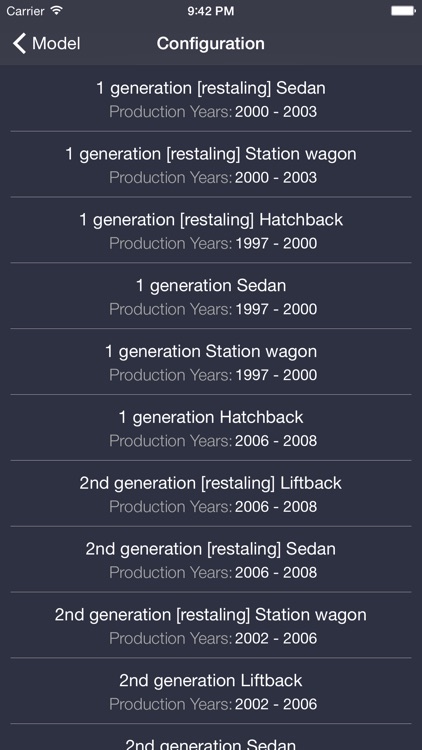Image resolution: width=422 pixels, height=750 pixels.
Task: Tap 2000 - 2003 years under Sedan
Action: [x=276, y=112]
